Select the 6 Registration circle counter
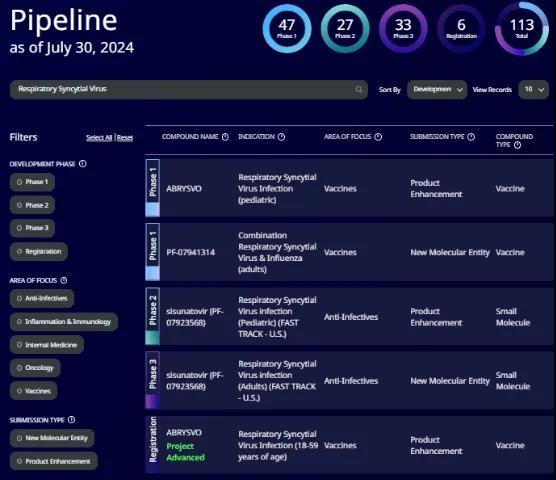This screenshot has width=556, height=480. tap(461, 28)
